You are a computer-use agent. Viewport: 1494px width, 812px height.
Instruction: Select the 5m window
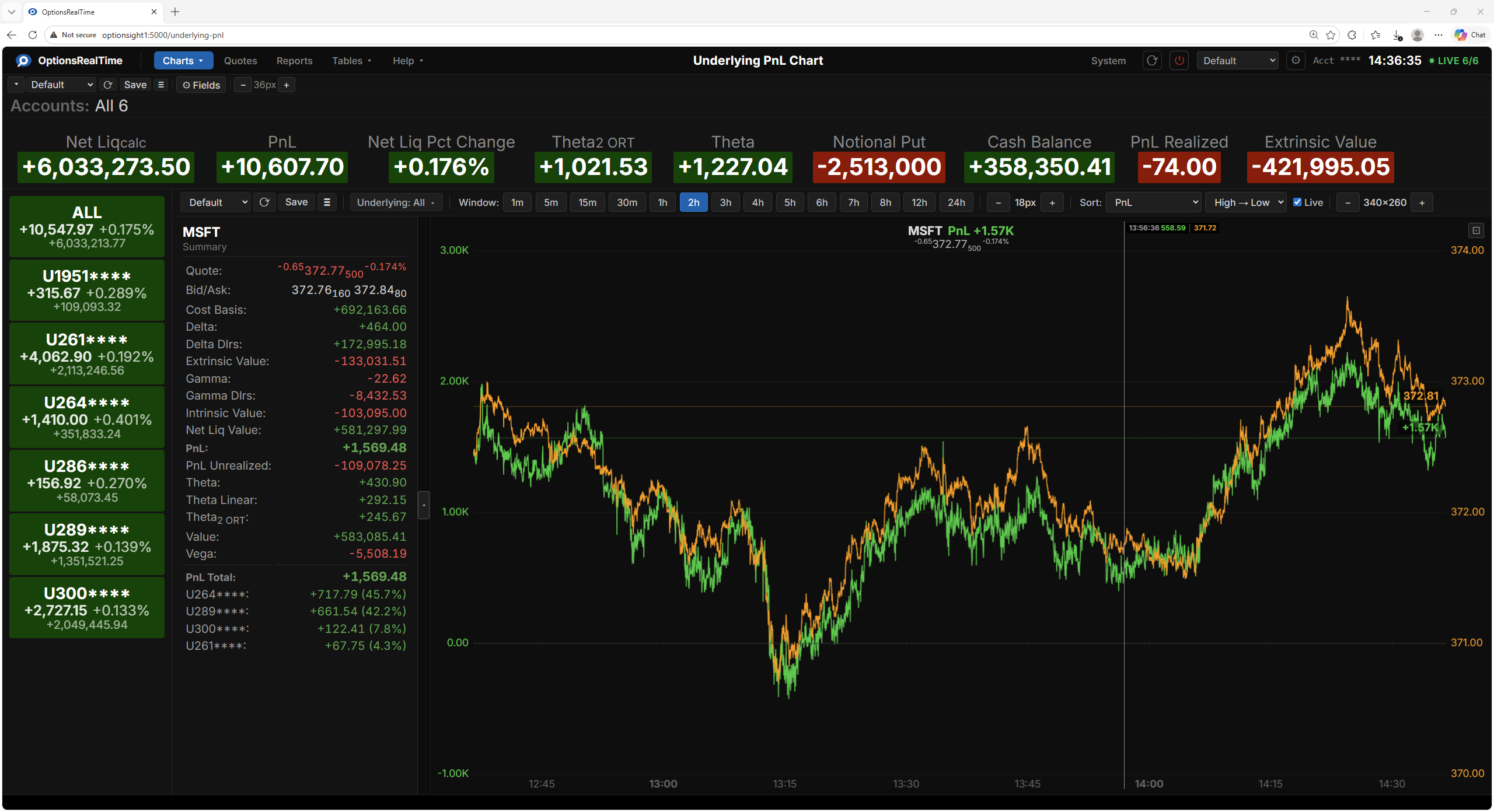(x=551, y=202)
